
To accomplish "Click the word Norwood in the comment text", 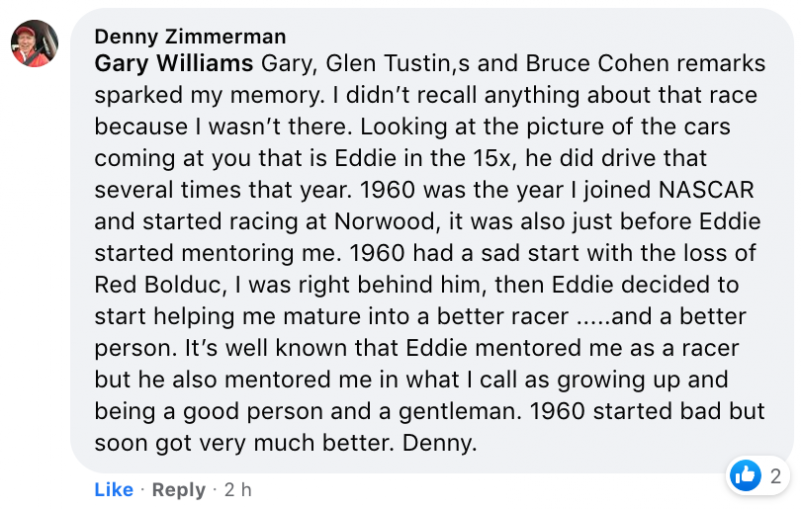I will 384,222.
